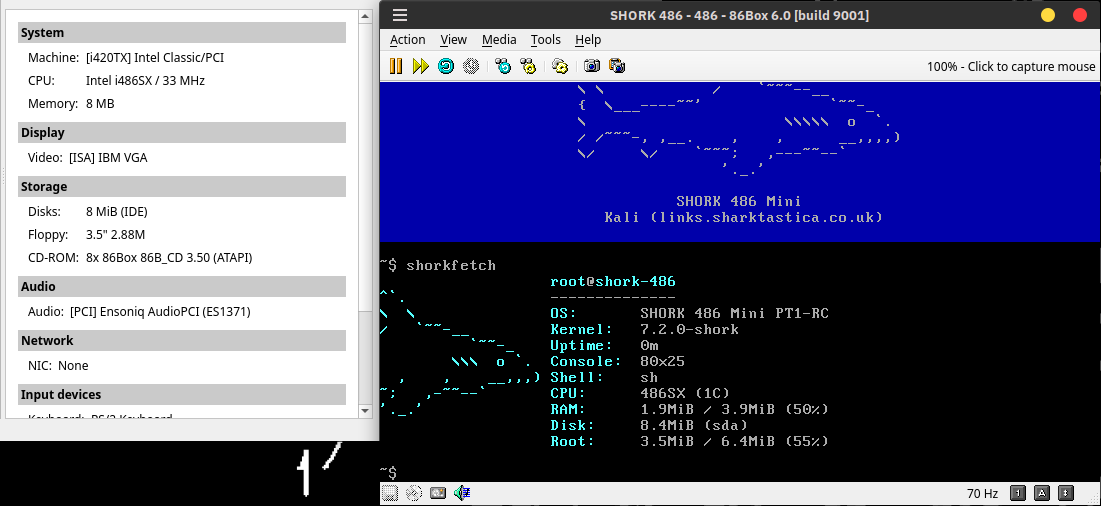Click the Disk value '8.4MiB (sda)'

694,425
